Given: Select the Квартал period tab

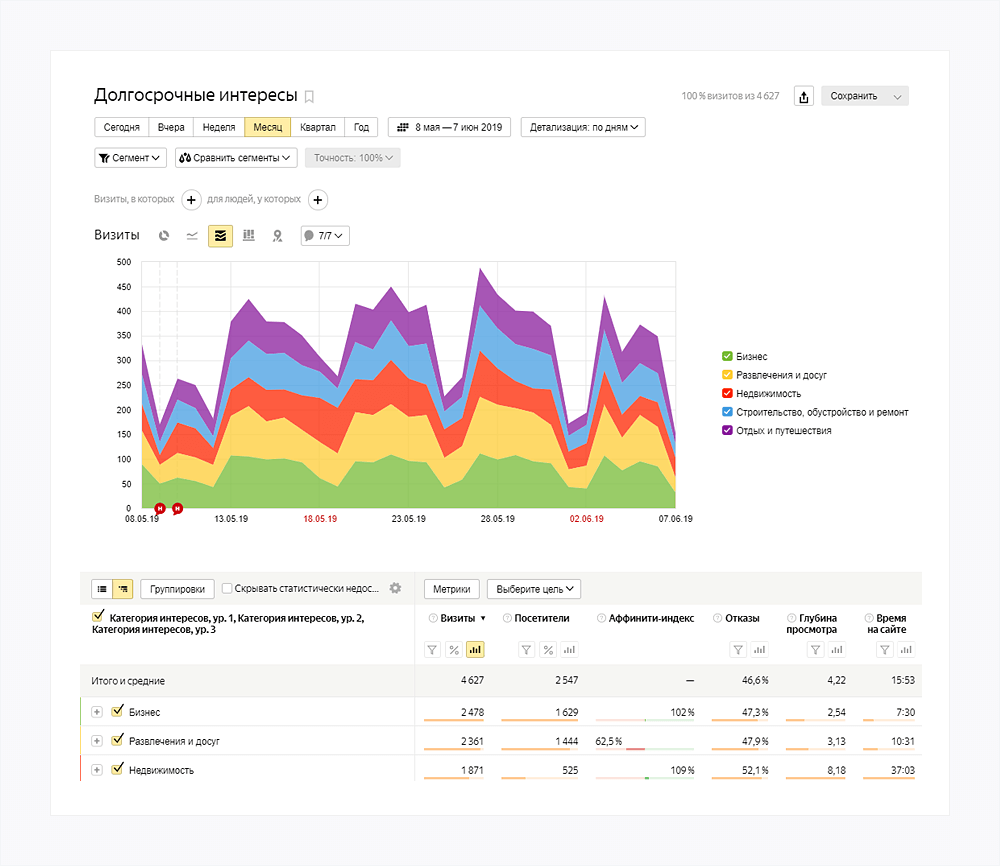Looking at the screenshot, I should pos(317,127).
